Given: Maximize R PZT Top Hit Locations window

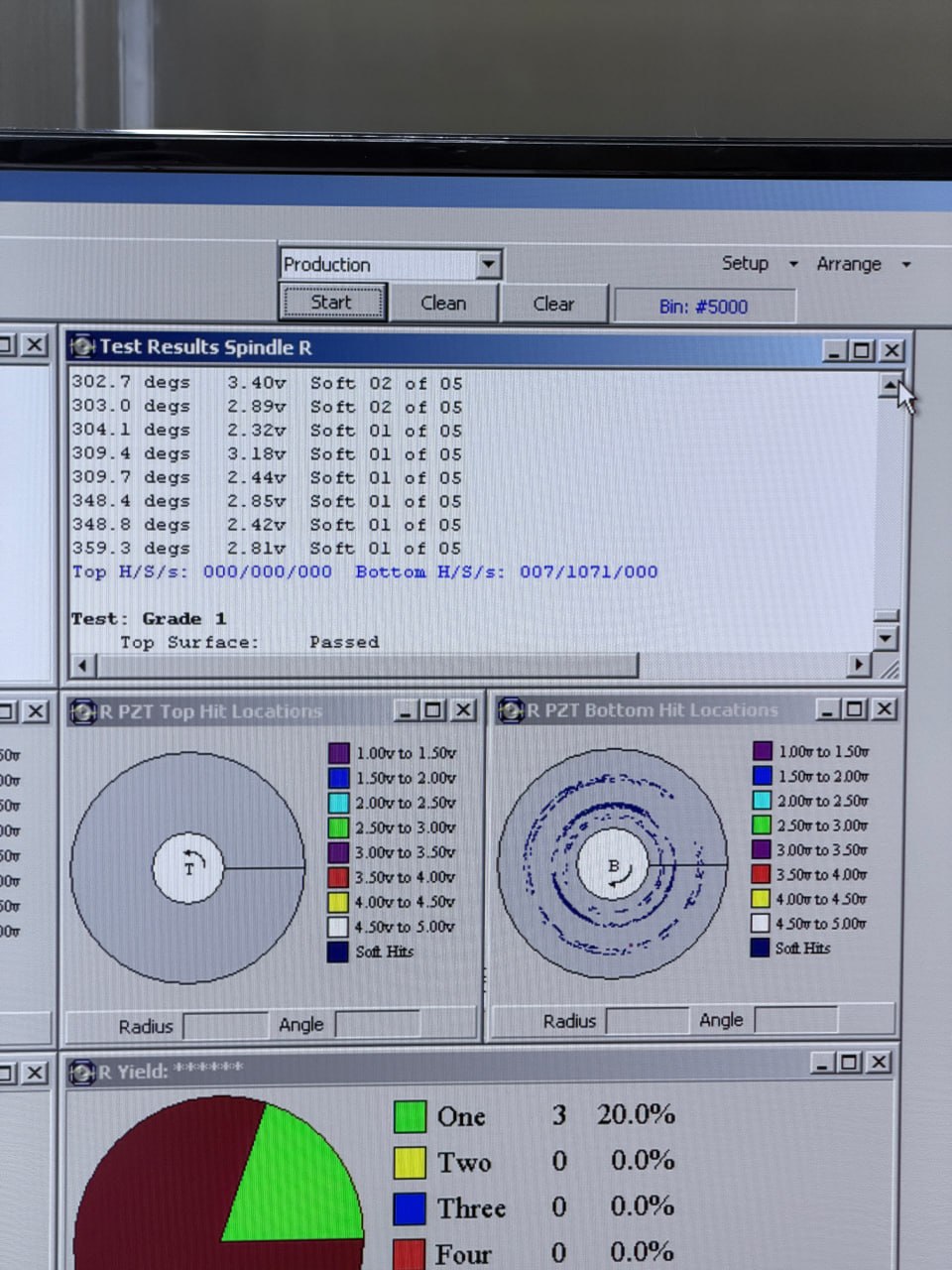Looking at the screenshot, I should coord(433,710).
